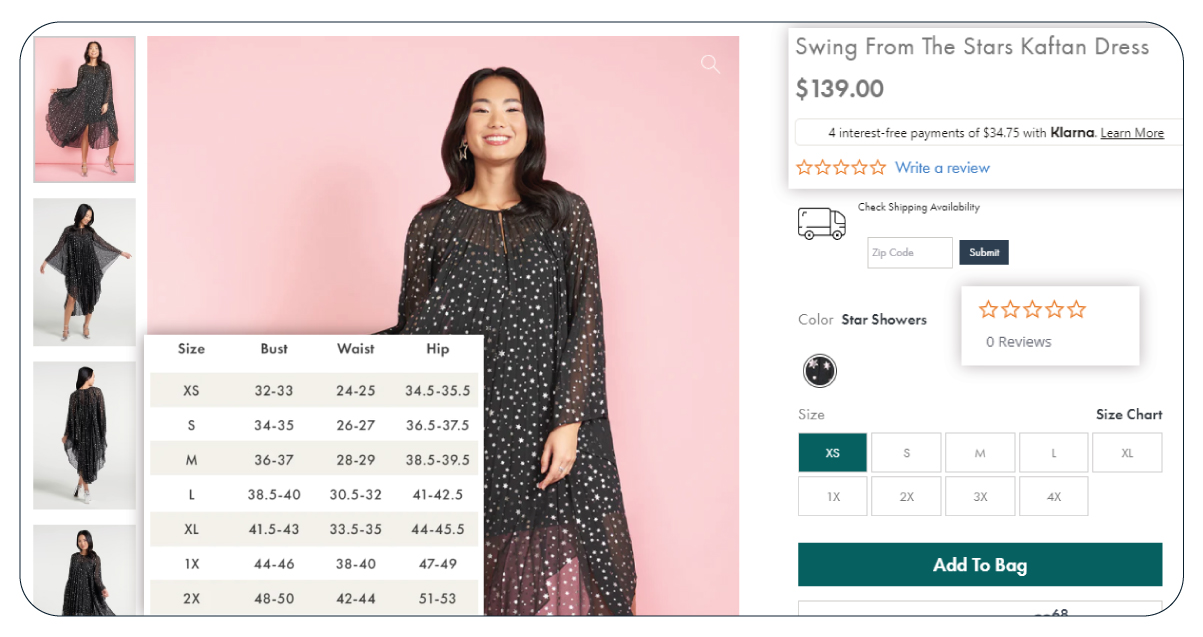Click the first rating star under price
The image size is (1203, 637).
804,168
